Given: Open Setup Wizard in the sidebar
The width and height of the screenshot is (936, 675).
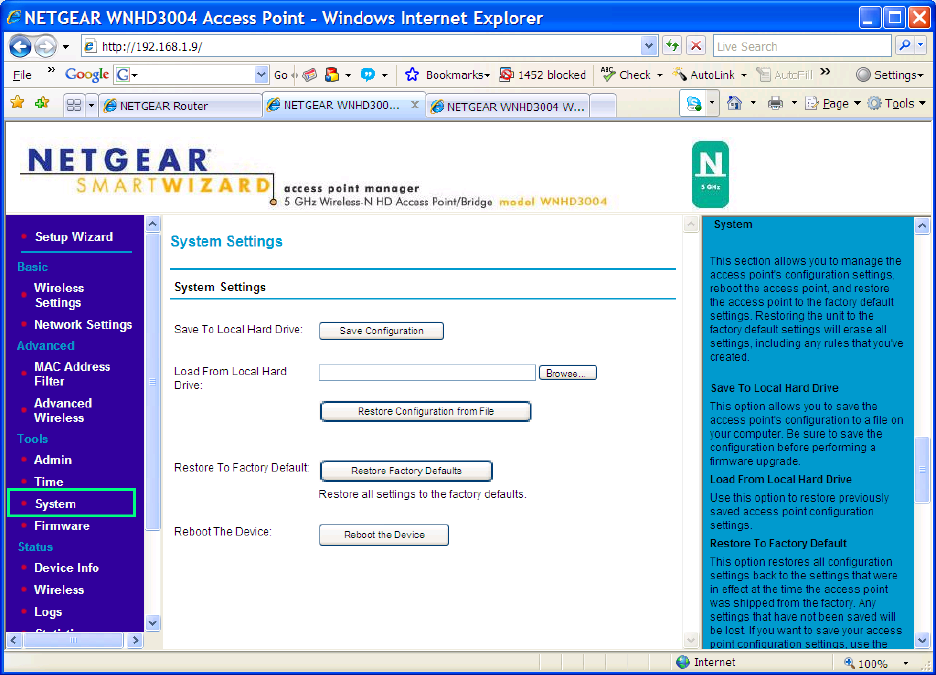Looking at the screenshot, I should 73,237.
